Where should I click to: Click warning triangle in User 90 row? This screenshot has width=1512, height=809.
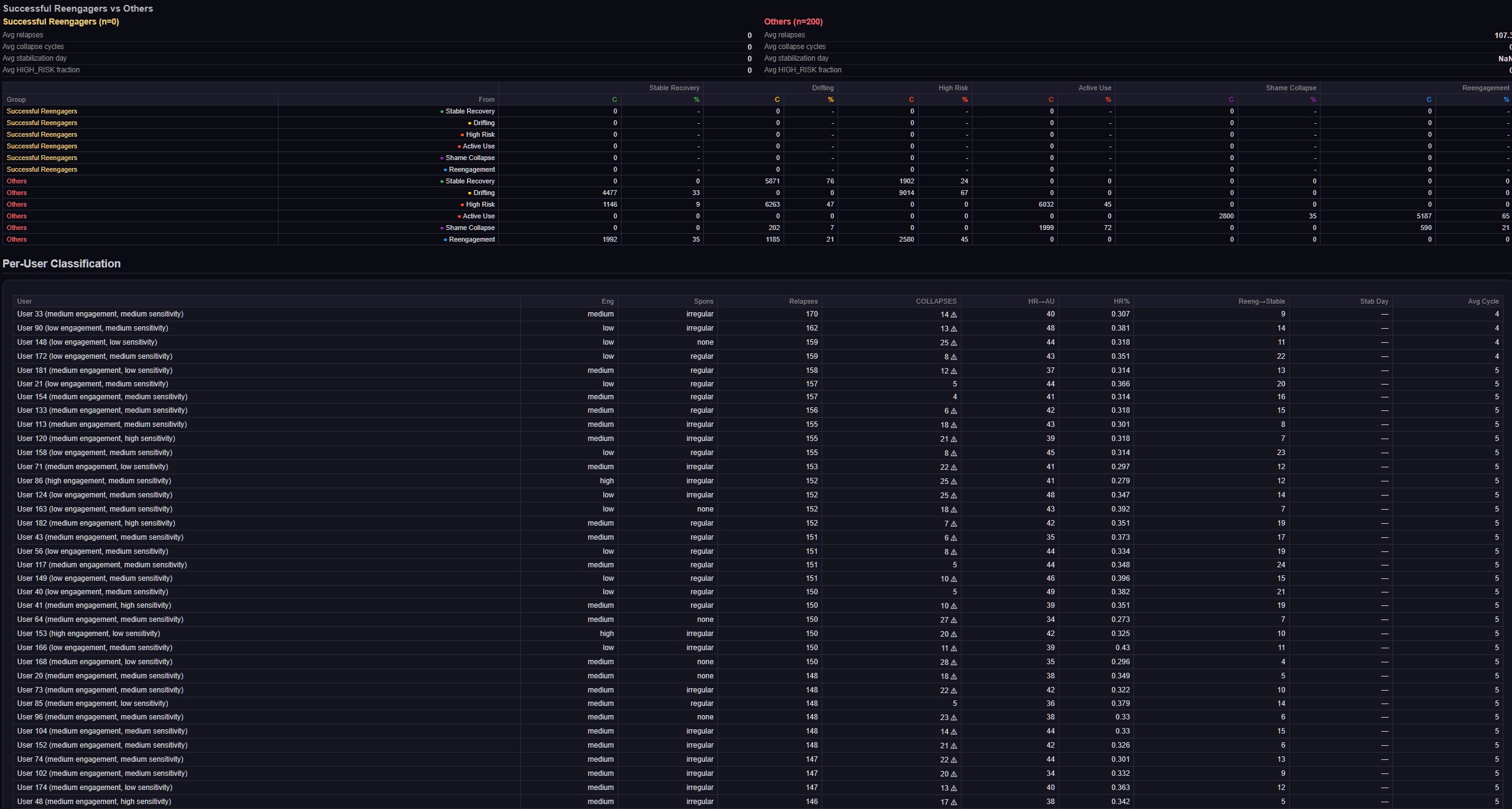click(954, 329)
